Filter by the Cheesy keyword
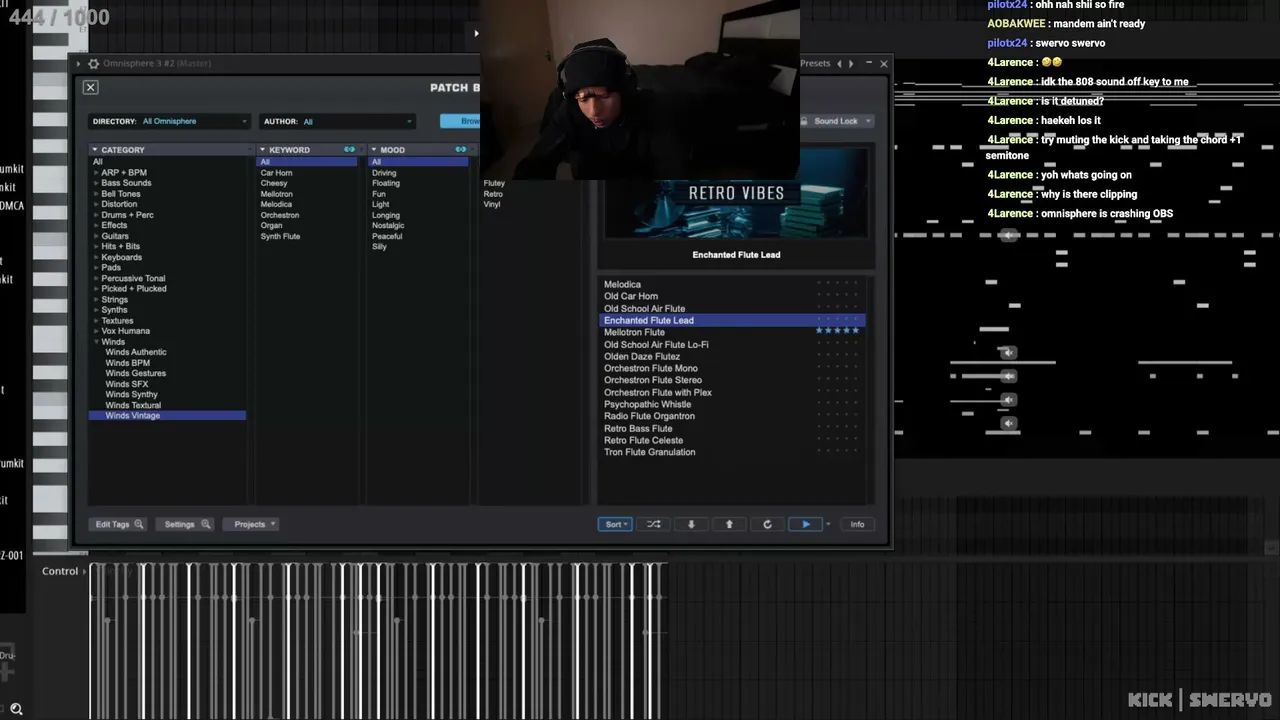 274,183
